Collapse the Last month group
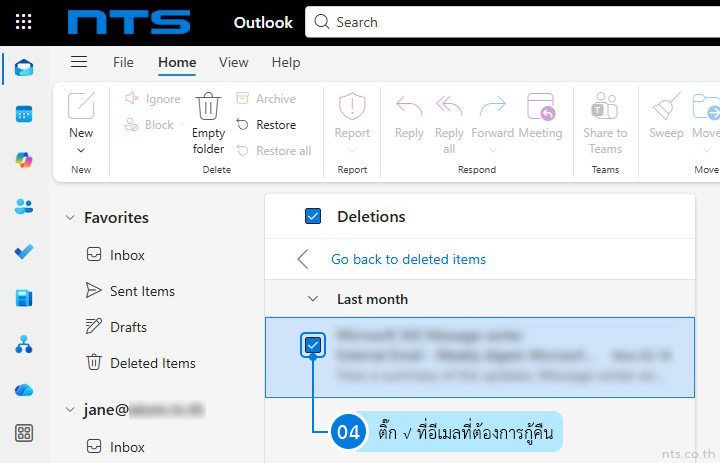Image resolution: width=720 pixels, height=463 pixels. coord(313,299)
